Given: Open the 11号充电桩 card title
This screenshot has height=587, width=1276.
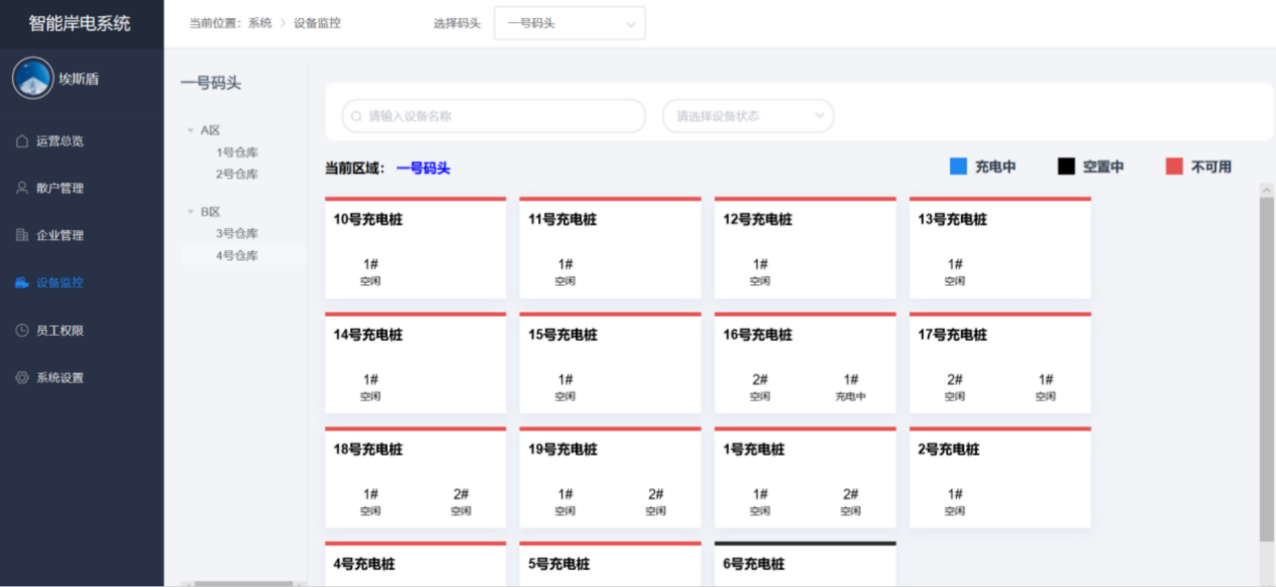Looking at the screenshot, I should tap(563, 220).
